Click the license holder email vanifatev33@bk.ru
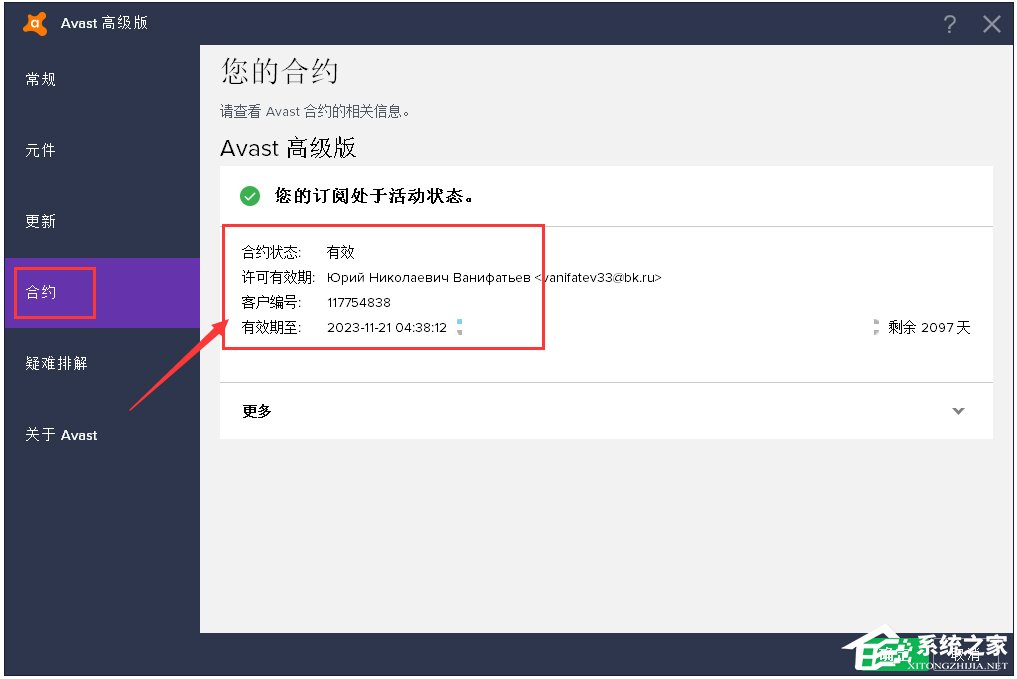Viewport: 1017px width, 679px height. point(598,278)
